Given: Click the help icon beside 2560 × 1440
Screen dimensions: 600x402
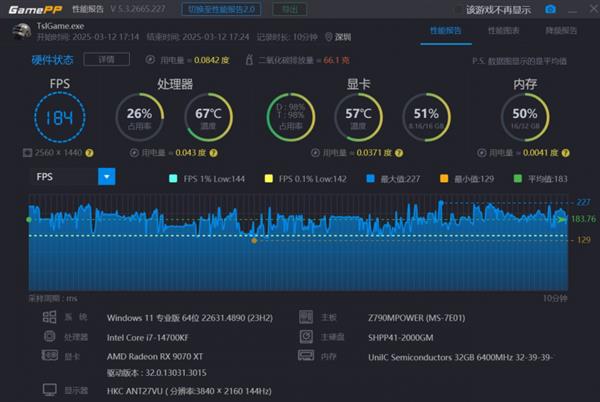Looking at the screenshot, I should [x=89, y=153].
